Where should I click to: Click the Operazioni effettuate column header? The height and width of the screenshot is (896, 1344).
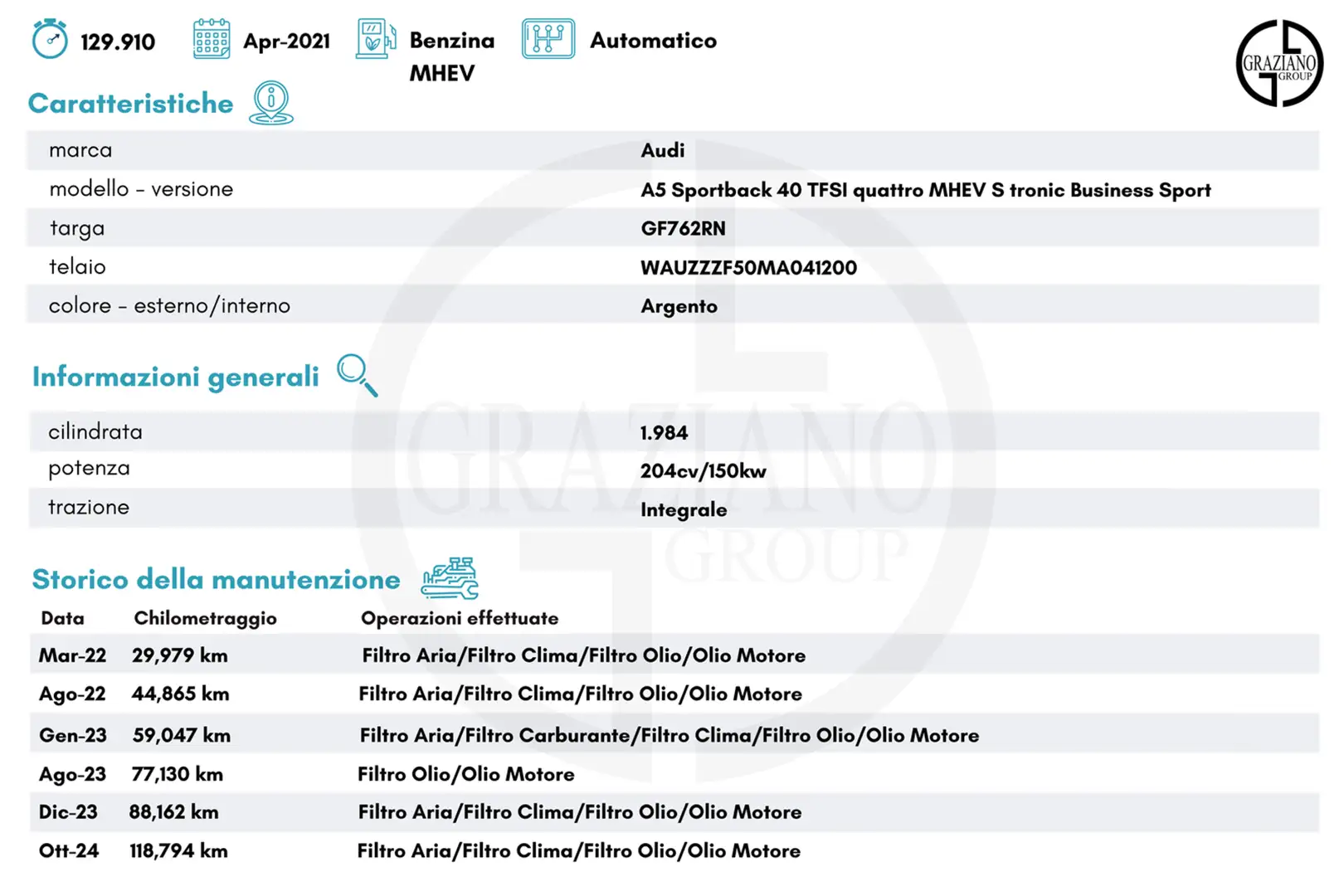tap(460, 618)
